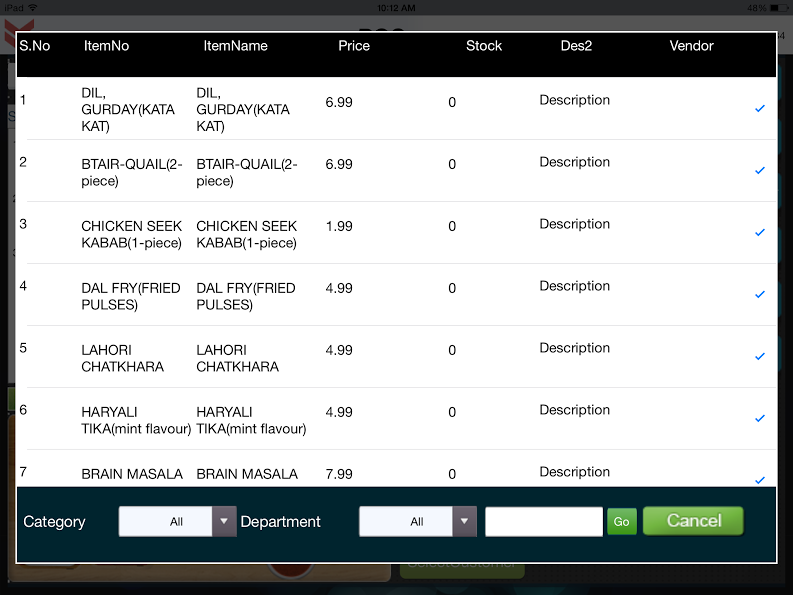
Task: Focus the search text field beside Go
Action: tap(543, 521)
